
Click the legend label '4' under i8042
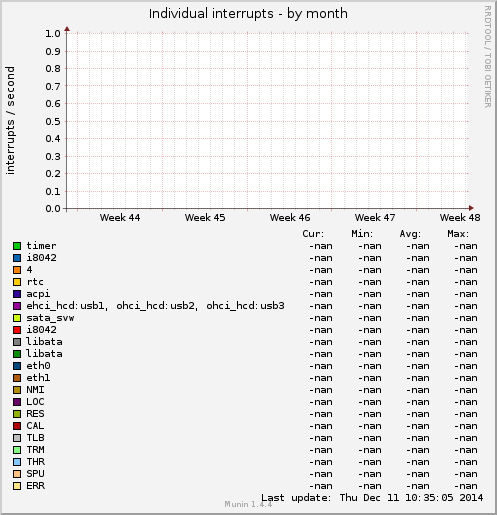tap(29, 270)
